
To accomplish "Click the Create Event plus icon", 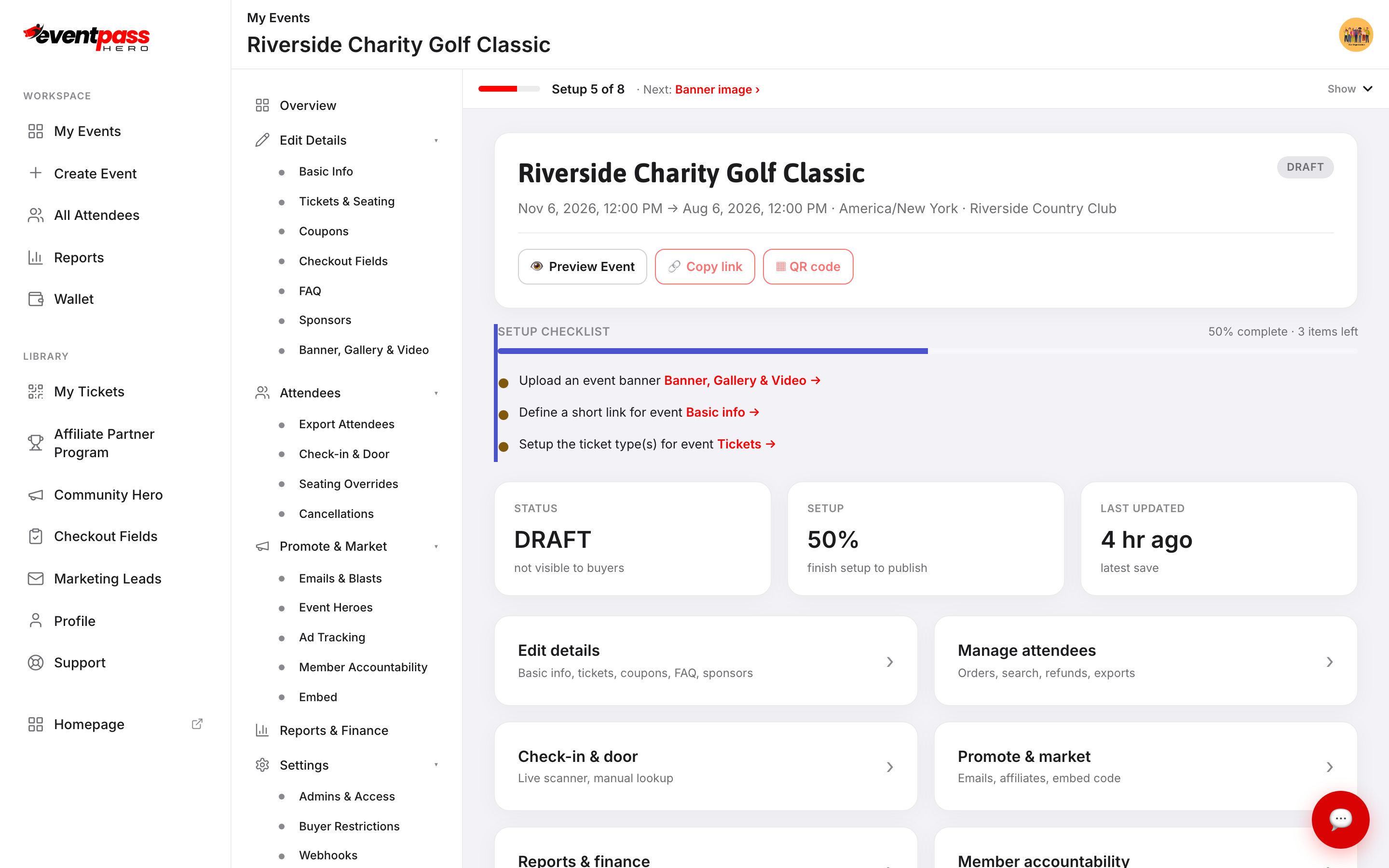I will click(x=36, y=174).
